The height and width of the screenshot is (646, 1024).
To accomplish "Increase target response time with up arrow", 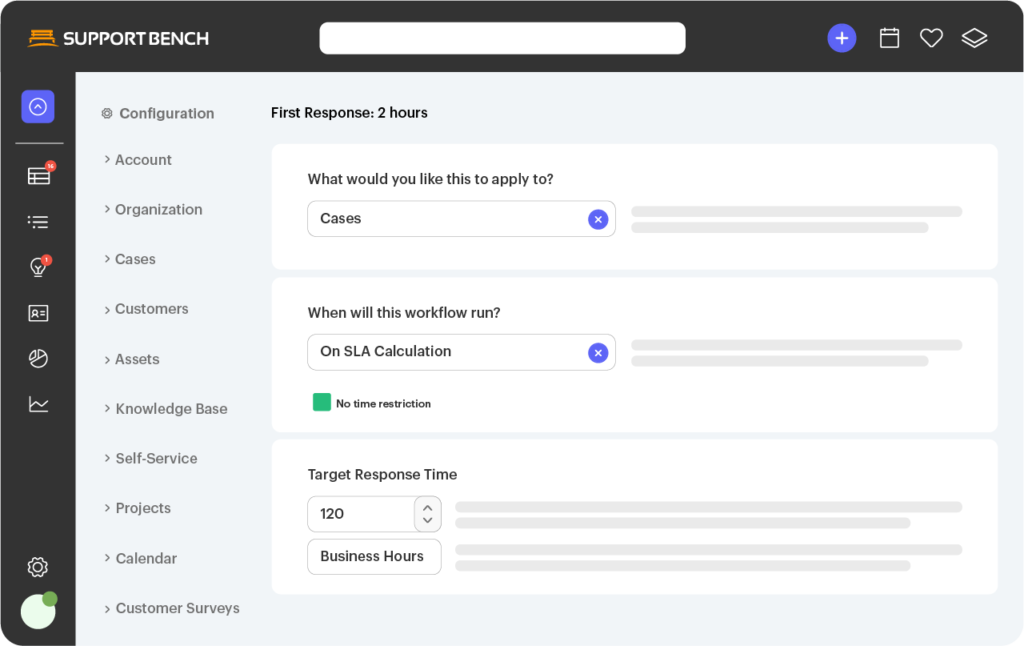I will point(428,506).
